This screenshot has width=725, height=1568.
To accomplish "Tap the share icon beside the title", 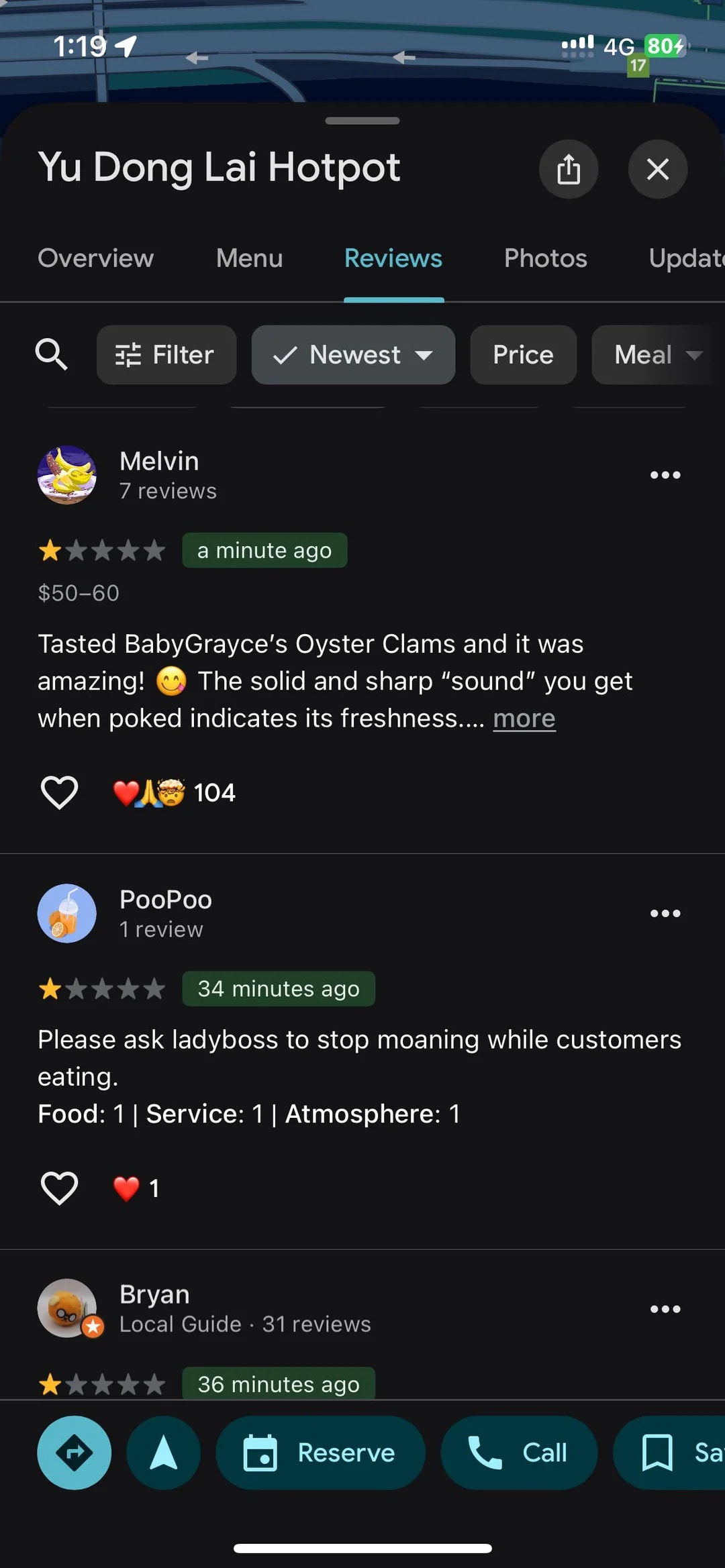I will pos(568,169).
